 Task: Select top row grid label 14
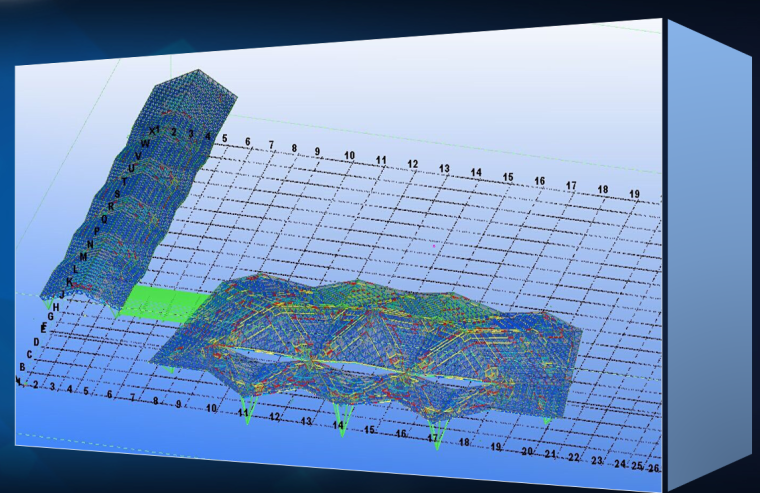click(476, 173)
